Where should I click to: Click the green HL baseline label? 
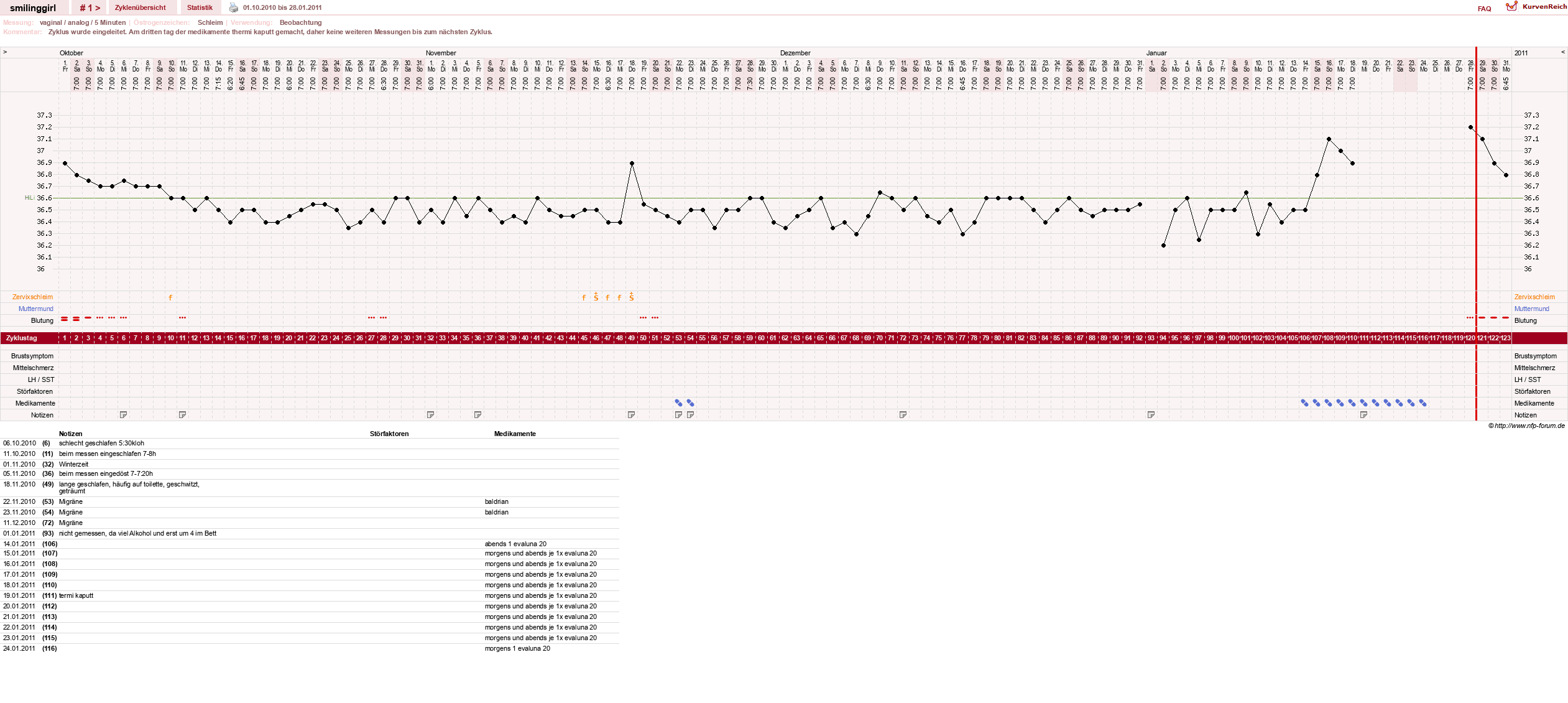coord(29,198)
